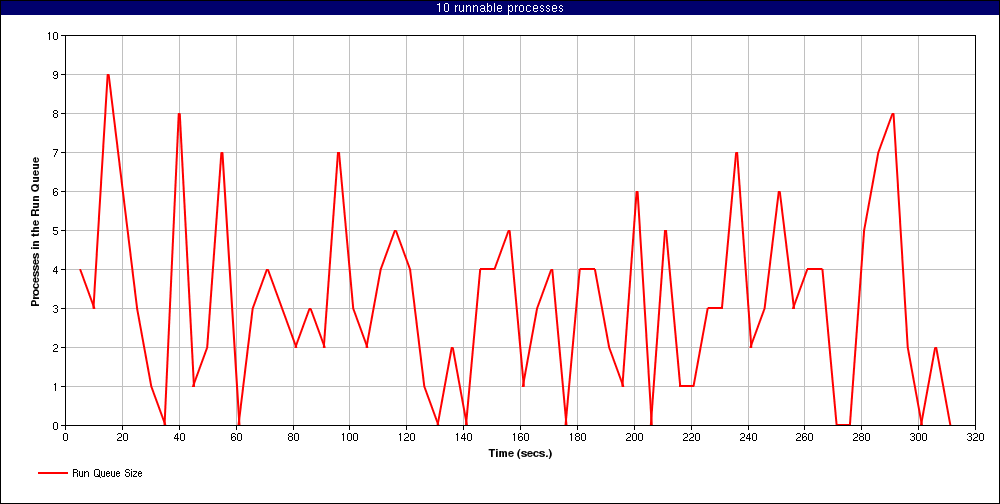Click the 'Processes in the Run Queue' axis title
The image size is (1000, 504).
(x=36, y=231)
